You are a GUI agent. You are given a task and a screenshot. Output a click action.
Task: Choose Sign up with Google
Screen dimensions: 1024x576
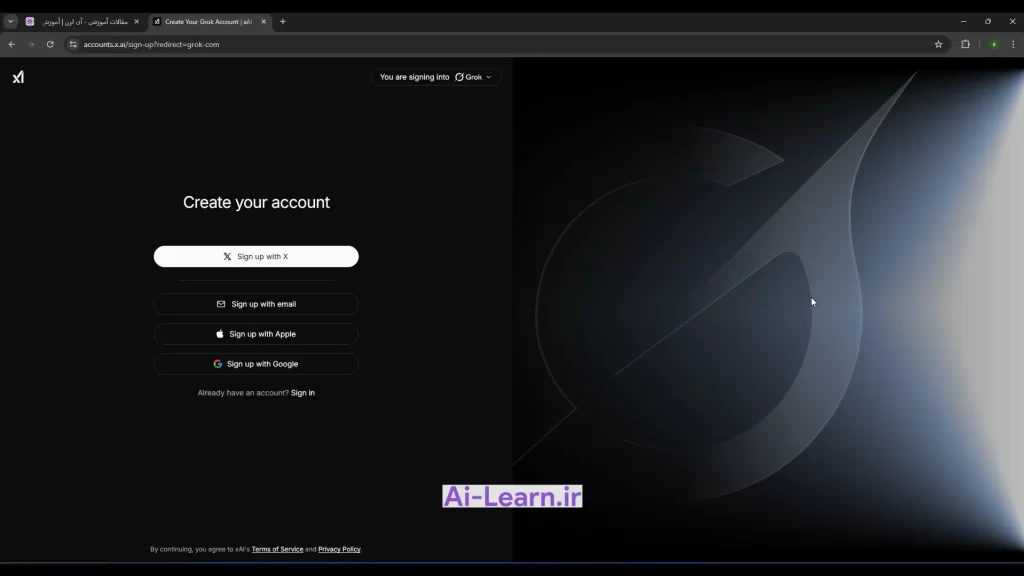point(256,364)
